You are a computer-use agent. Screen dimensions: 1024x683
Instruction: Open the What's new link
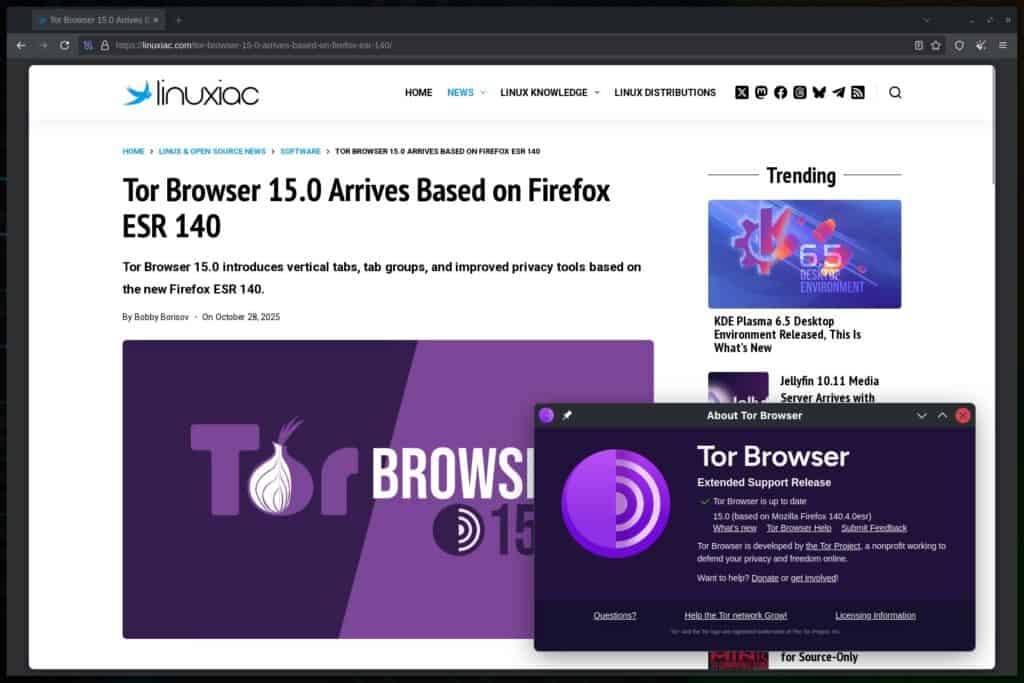pos(735,527)
